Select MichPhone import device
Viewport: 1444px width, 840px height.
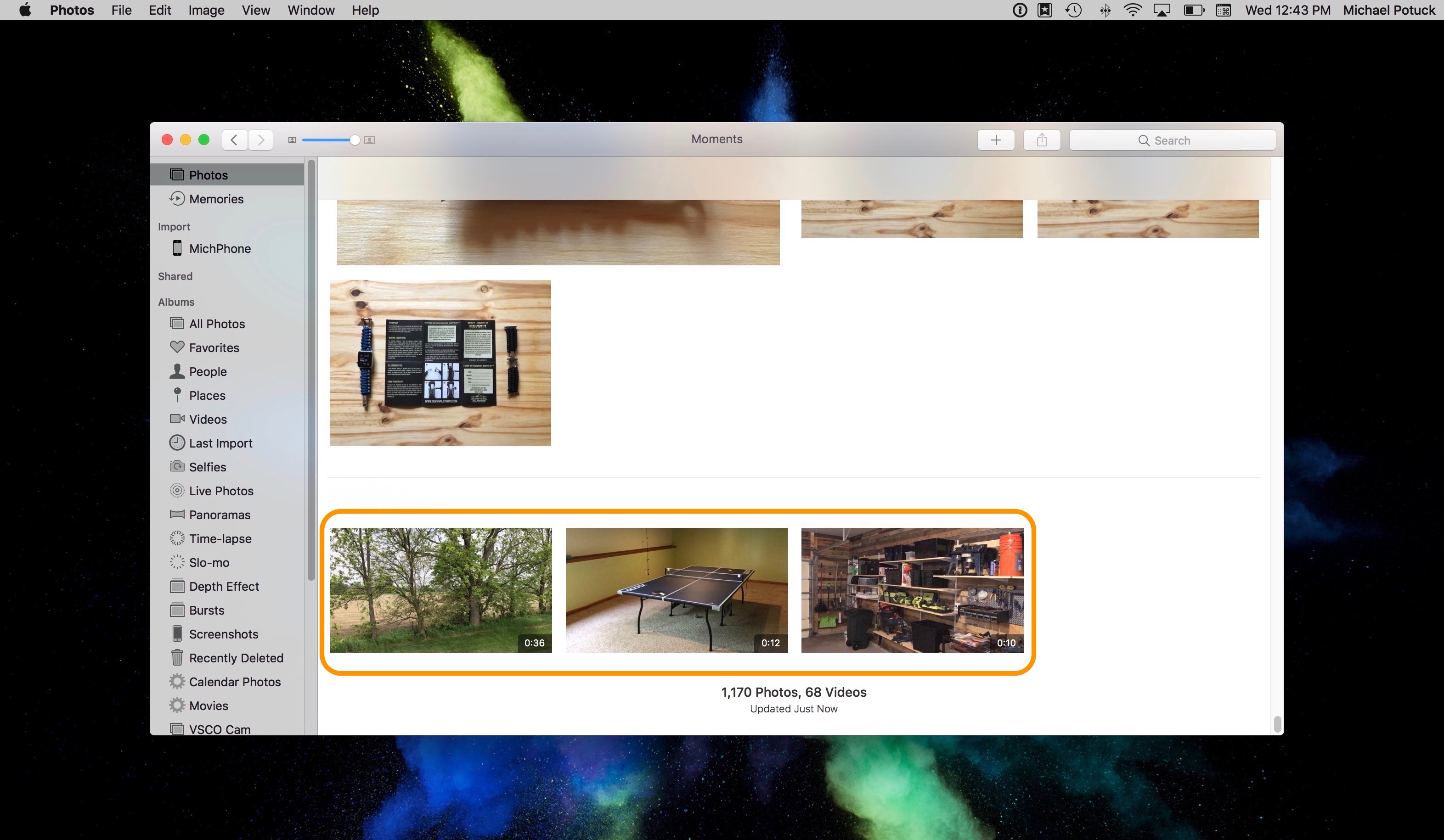tap(219, 248)
